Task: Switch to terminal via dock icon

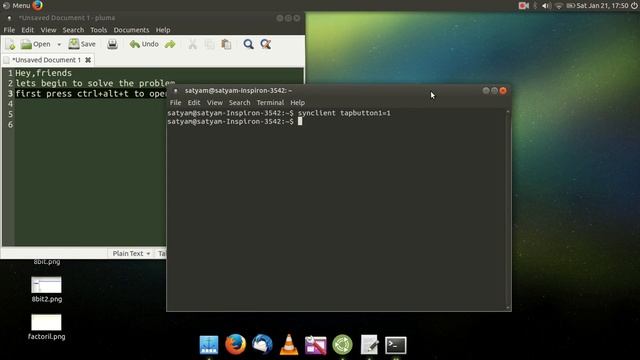Action: click(x=396, y=345)
